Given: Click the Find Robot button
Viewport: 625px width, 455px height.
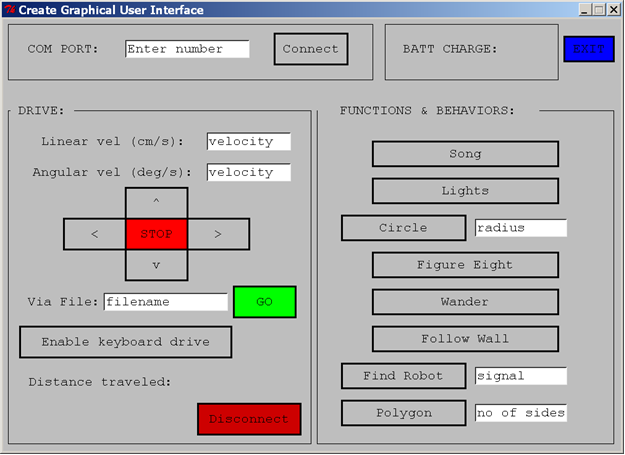Looking at the screenshot, I should (x=403, y=376).
